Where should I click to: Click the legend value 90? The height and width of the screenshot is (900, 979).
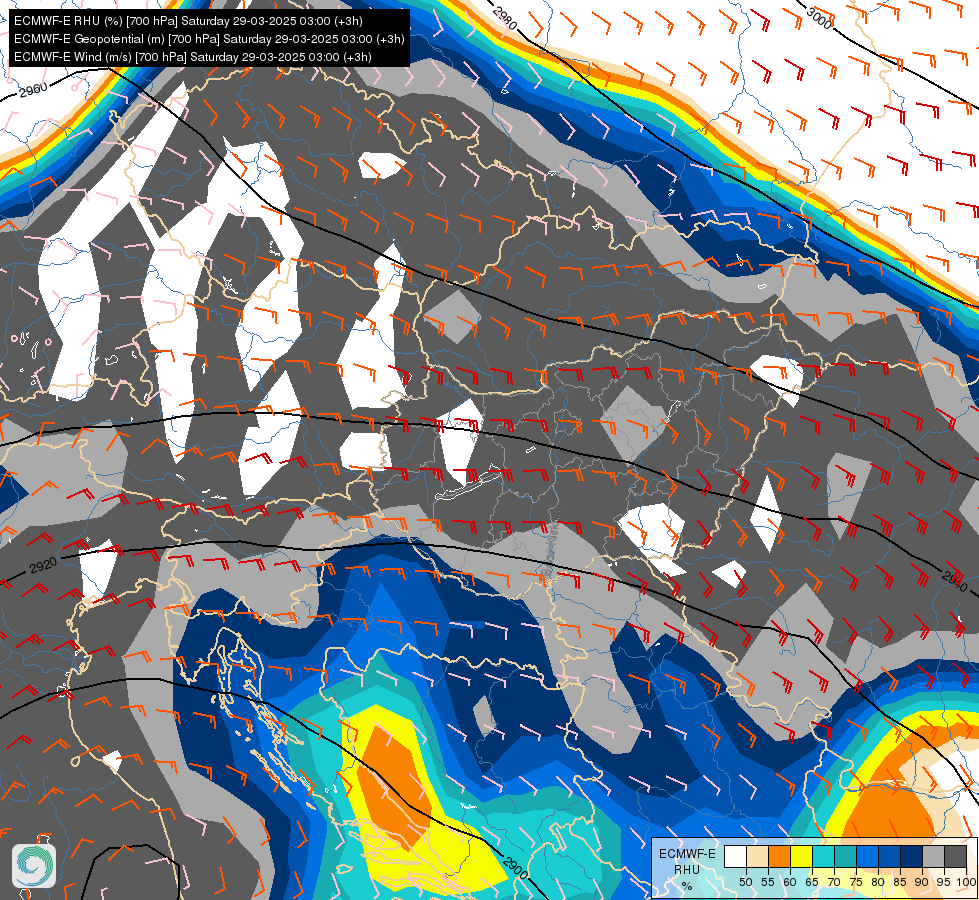922,882
